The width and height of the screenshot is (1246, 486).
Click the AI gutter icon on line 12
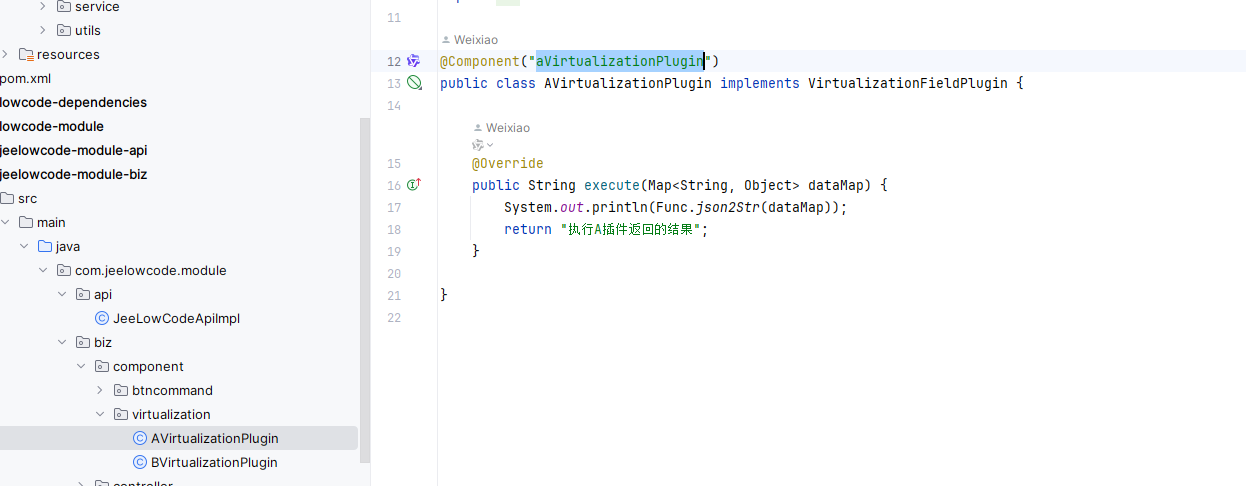coord(413,61)
